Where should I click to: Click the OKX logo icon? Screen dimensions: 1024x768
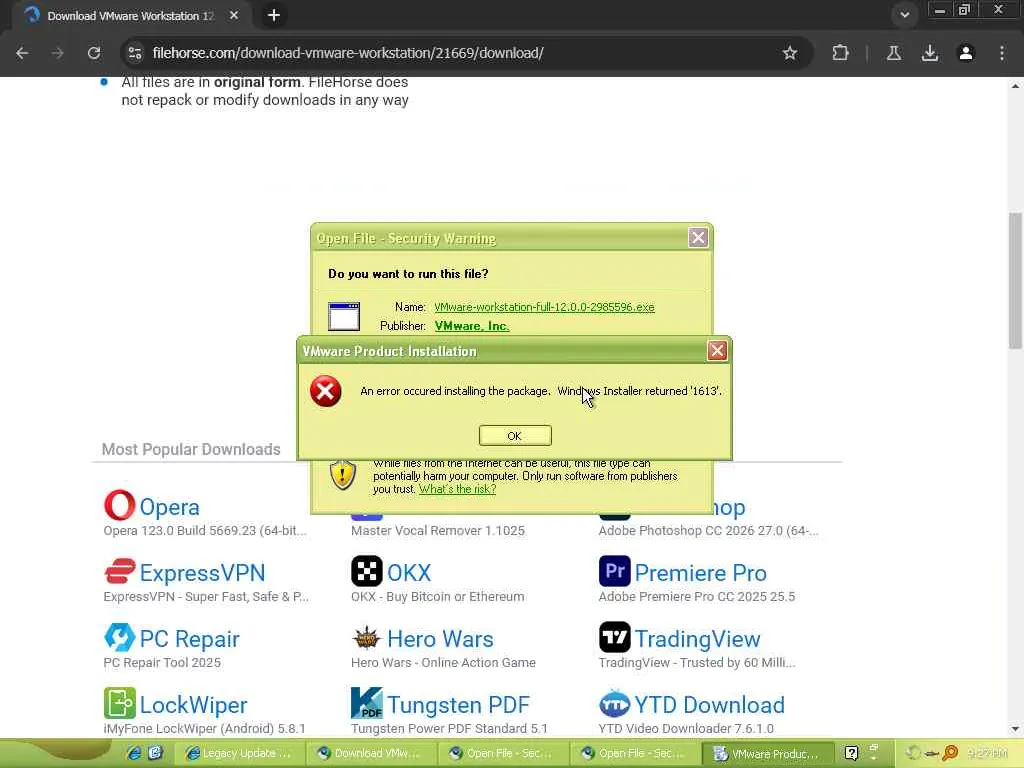[367, 571]
